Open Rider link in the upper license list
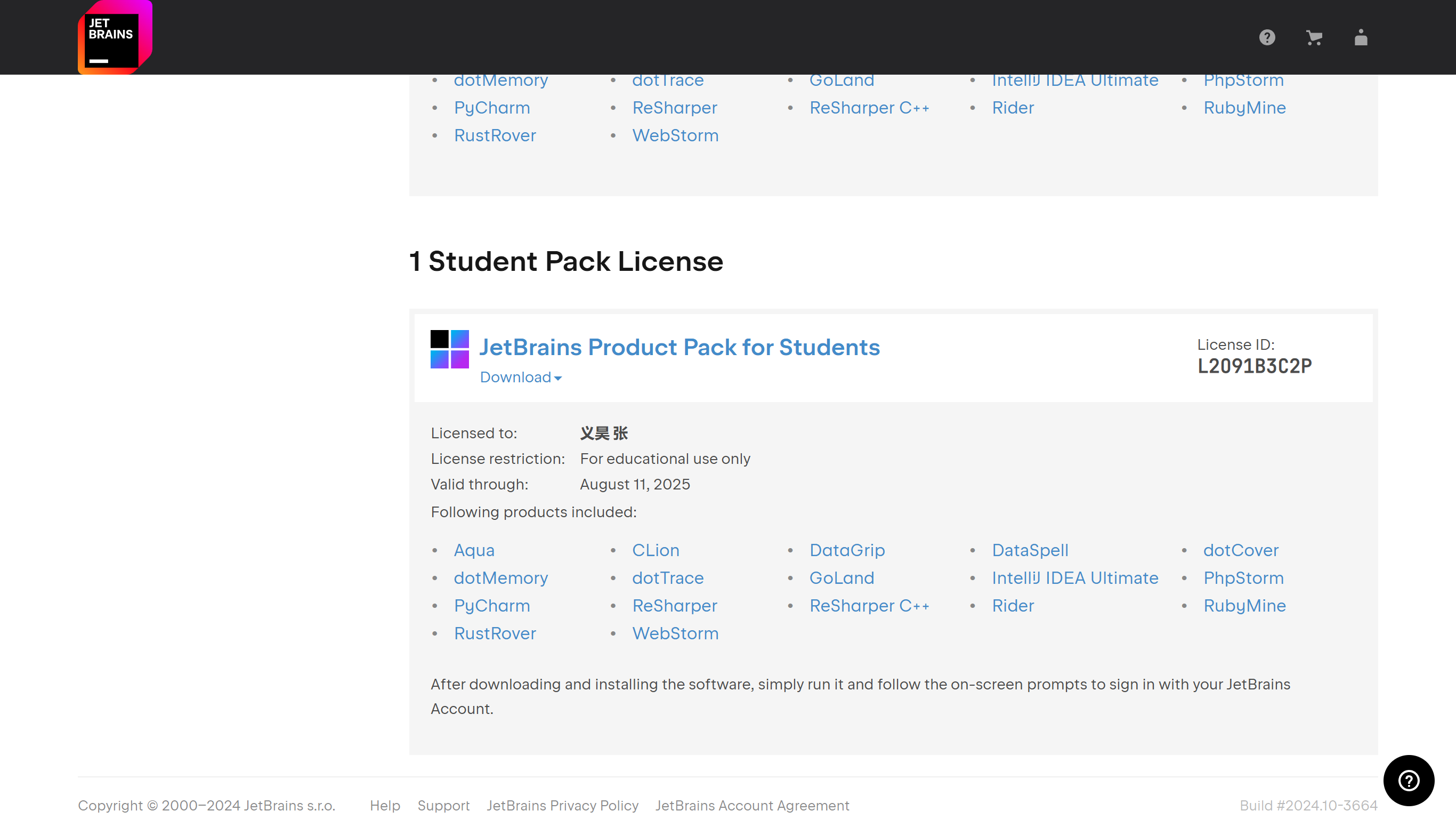Viewport: 1456px width, 819px height. 1013,108
